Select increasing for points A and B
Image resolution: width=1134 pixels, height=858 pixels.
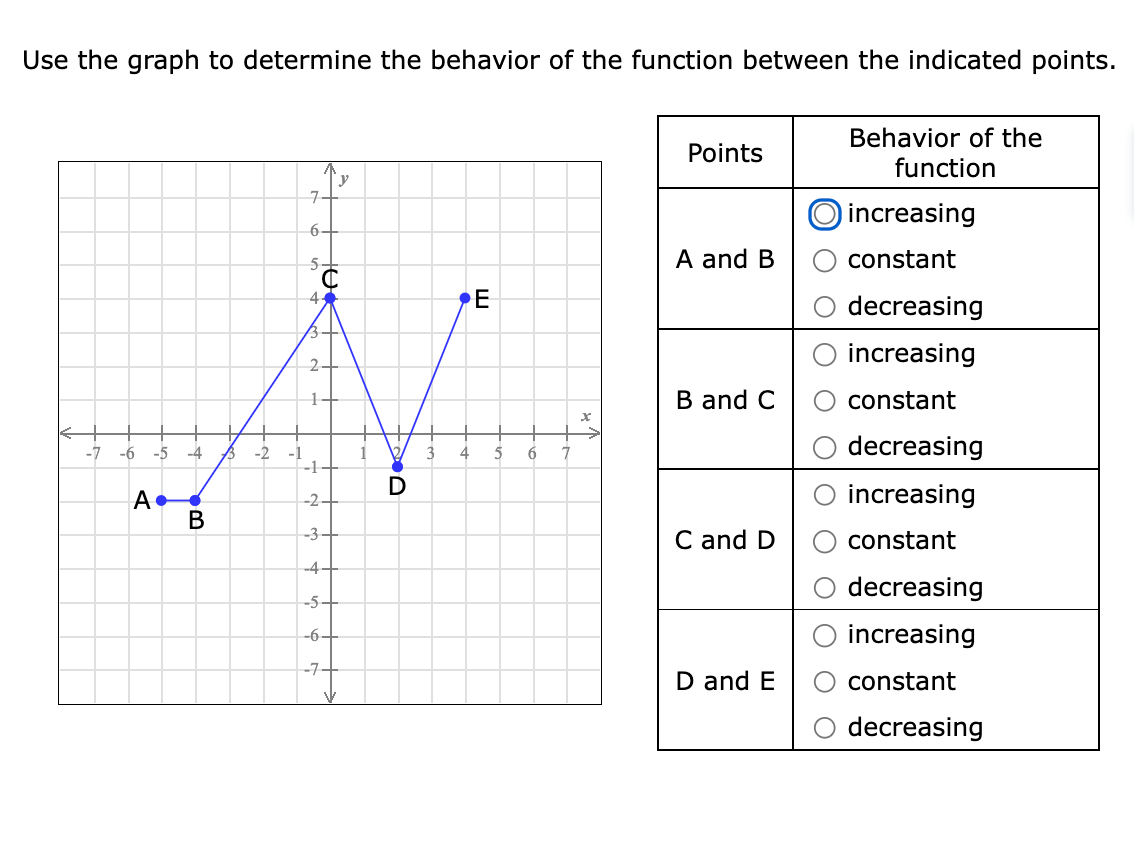[823, 213]
